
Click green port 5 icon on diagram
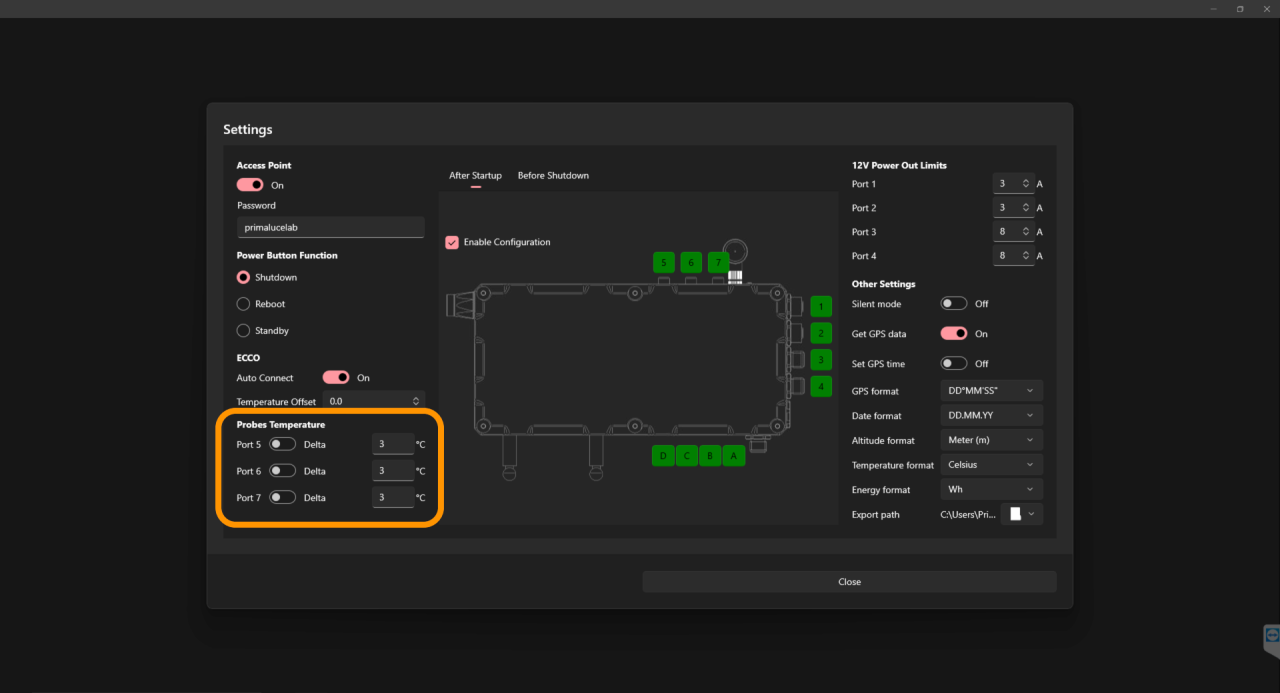[664, 263]
